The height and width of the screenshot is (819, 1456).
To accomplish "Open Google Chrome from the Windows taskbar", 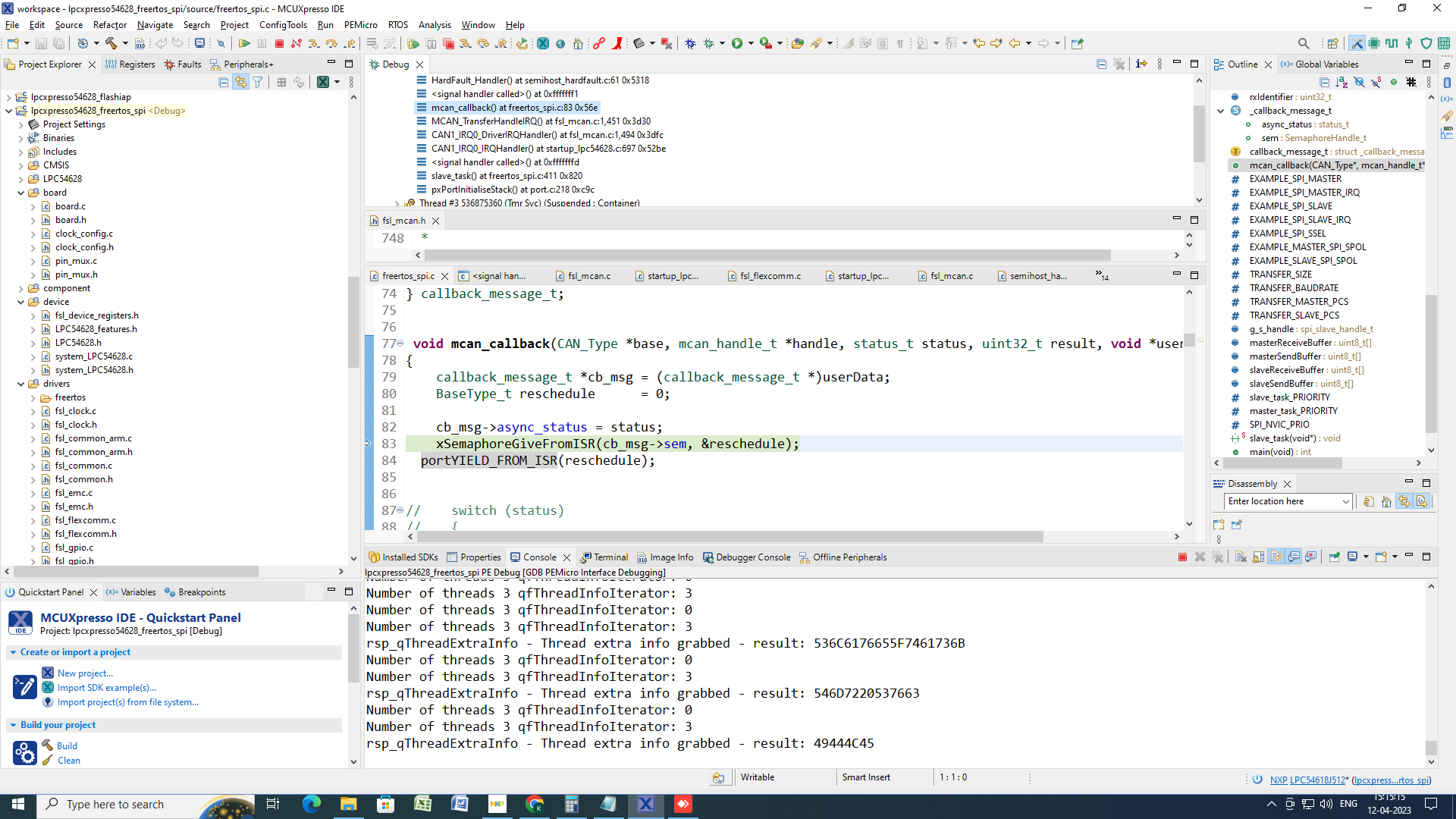I will point(535,804).
